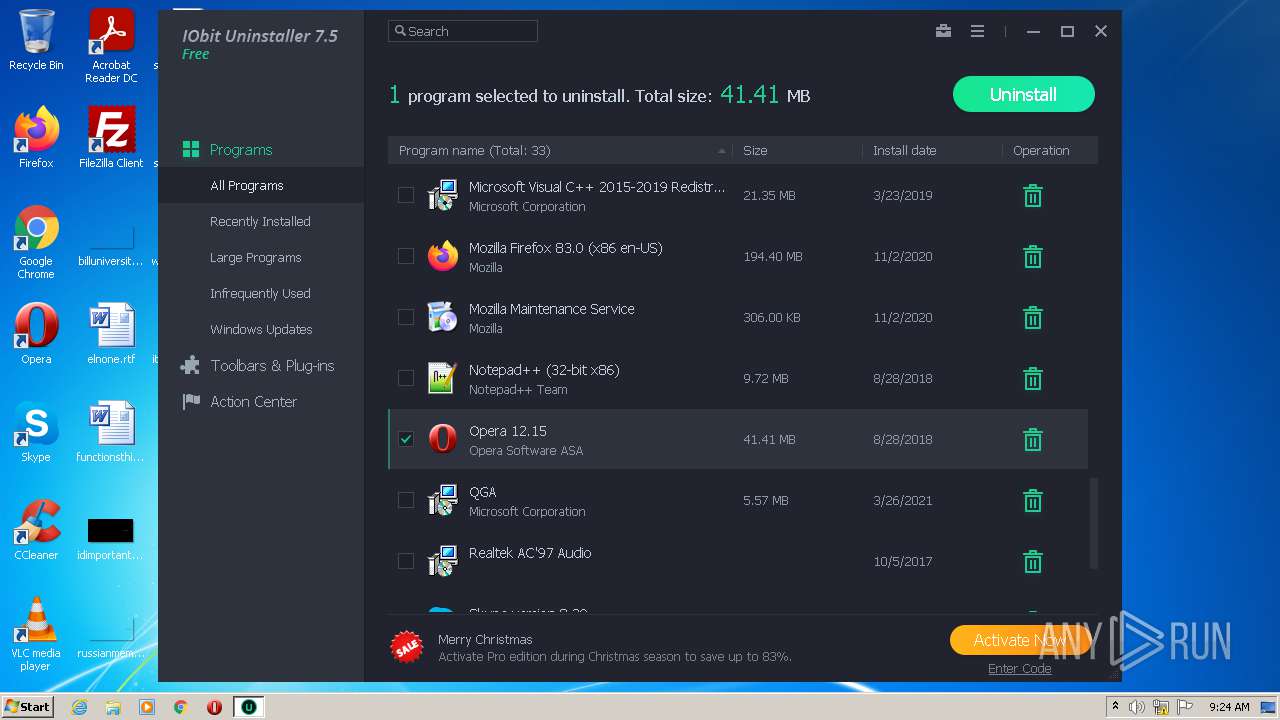Click the trash icon for Mozilla Maintenance Service

coord(1033,318)
